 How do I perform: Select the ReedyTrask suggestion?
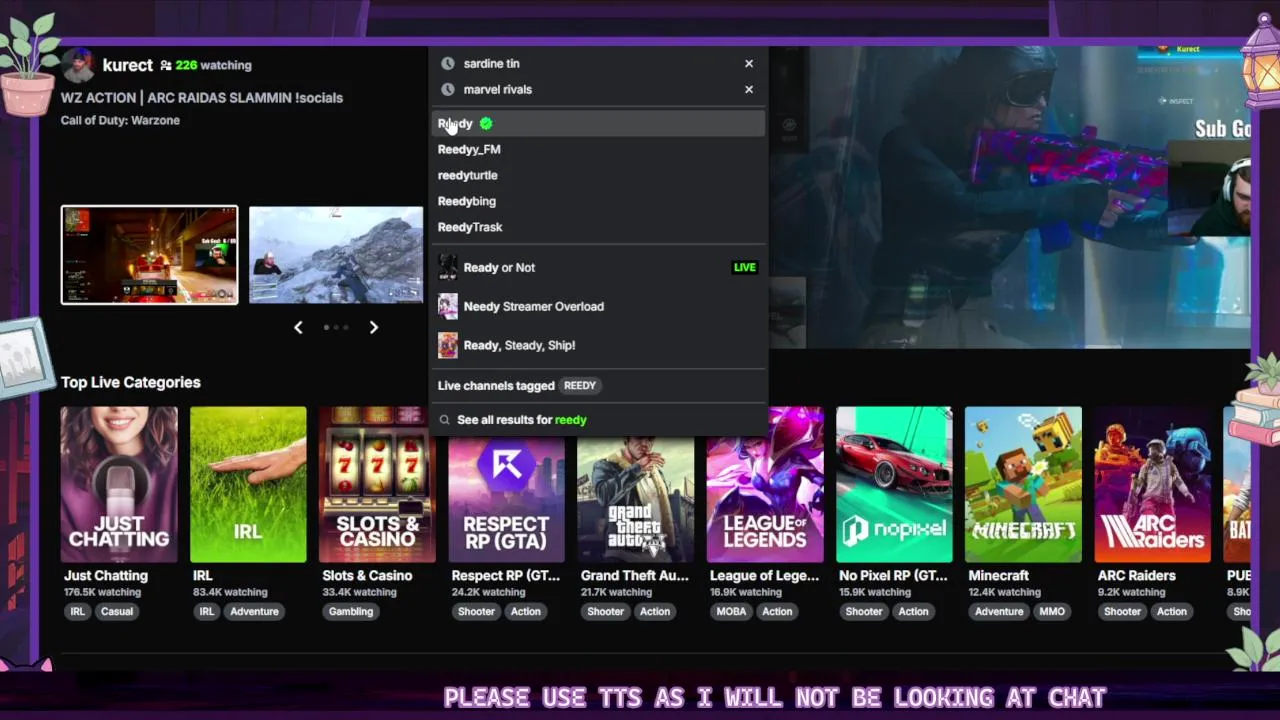pyautogui.click(x=598, y=227)
